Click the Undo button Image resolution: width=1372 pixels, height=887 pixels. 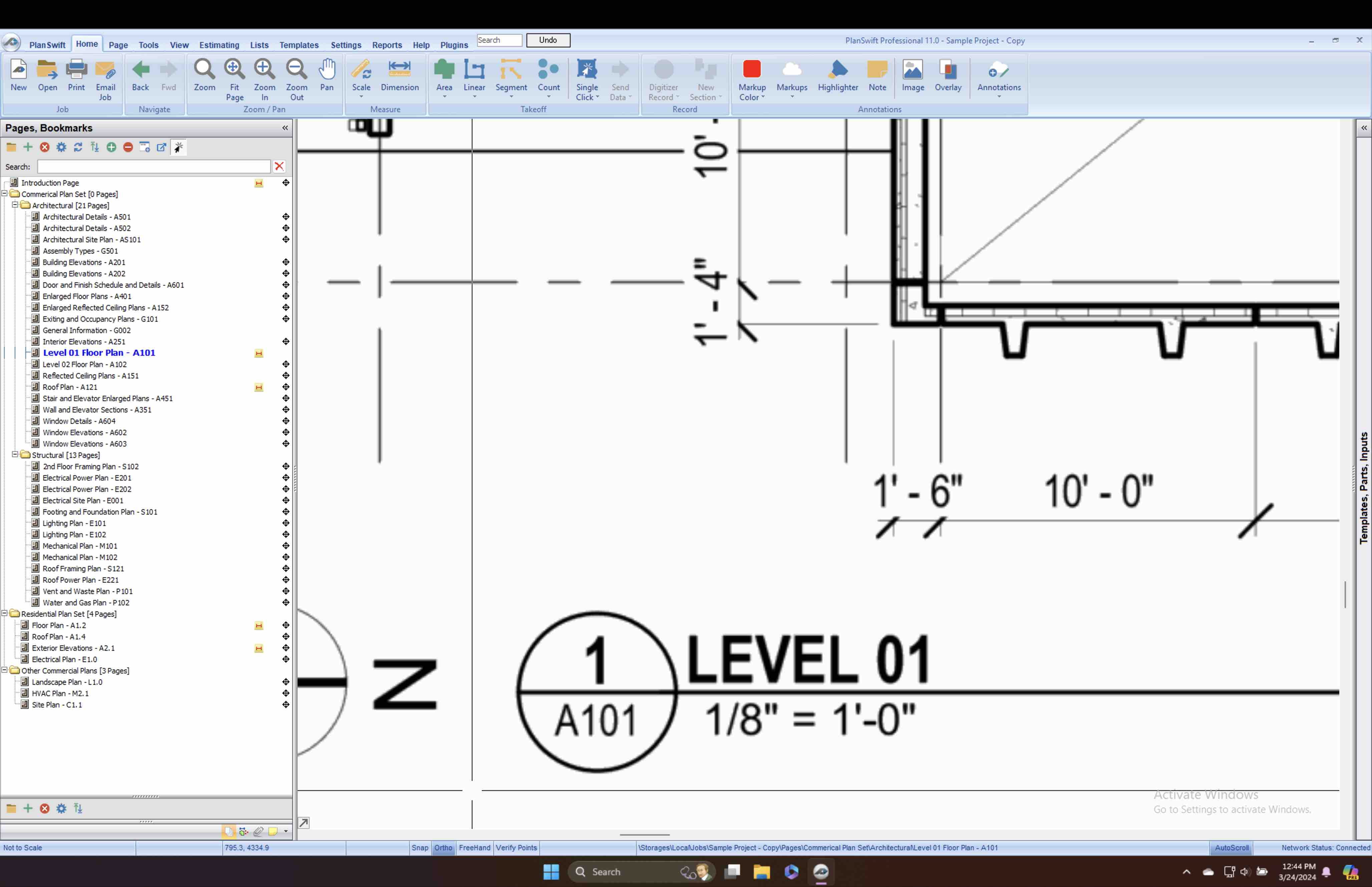548,40
